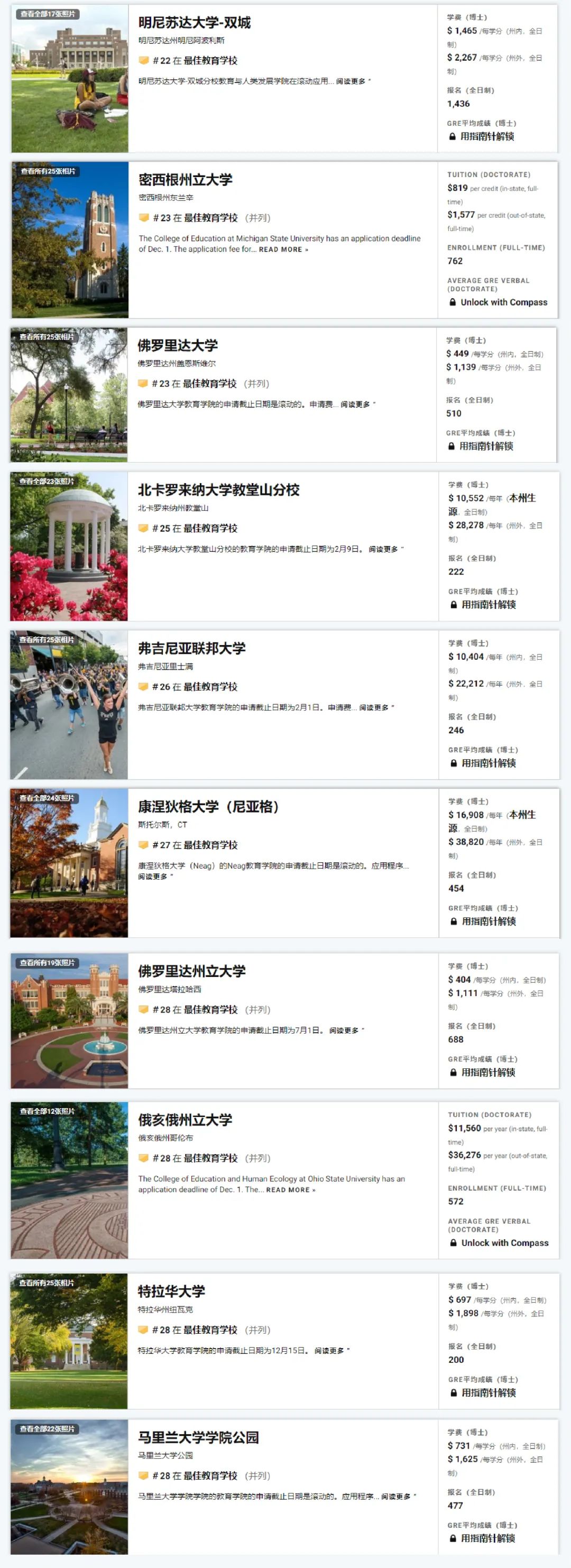
Task: Open 马里兰大学 sunset campus photo
Action: tap(69, 1487)
